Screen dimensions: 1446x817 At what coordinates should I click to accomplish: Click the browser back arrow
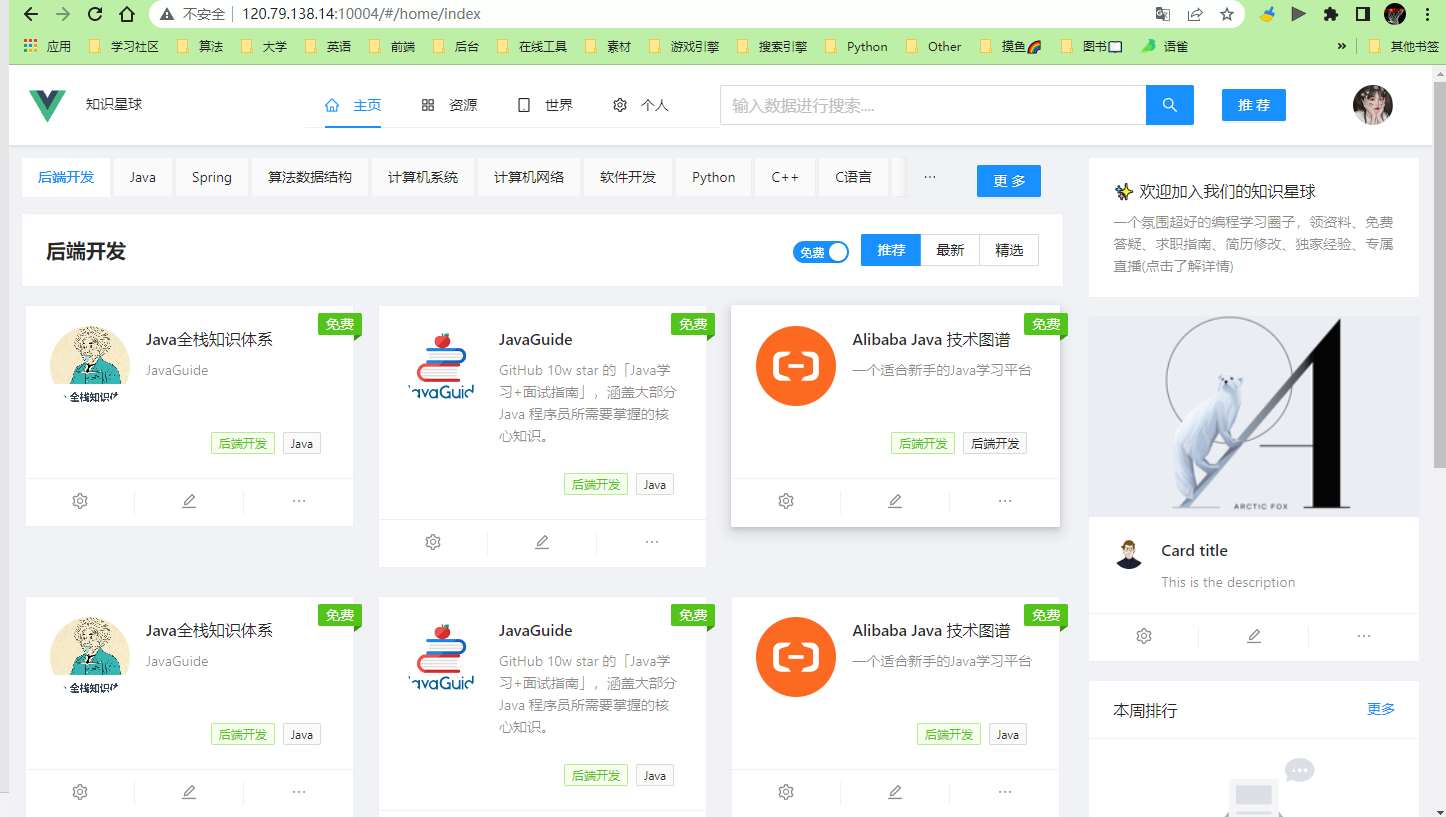30,14
